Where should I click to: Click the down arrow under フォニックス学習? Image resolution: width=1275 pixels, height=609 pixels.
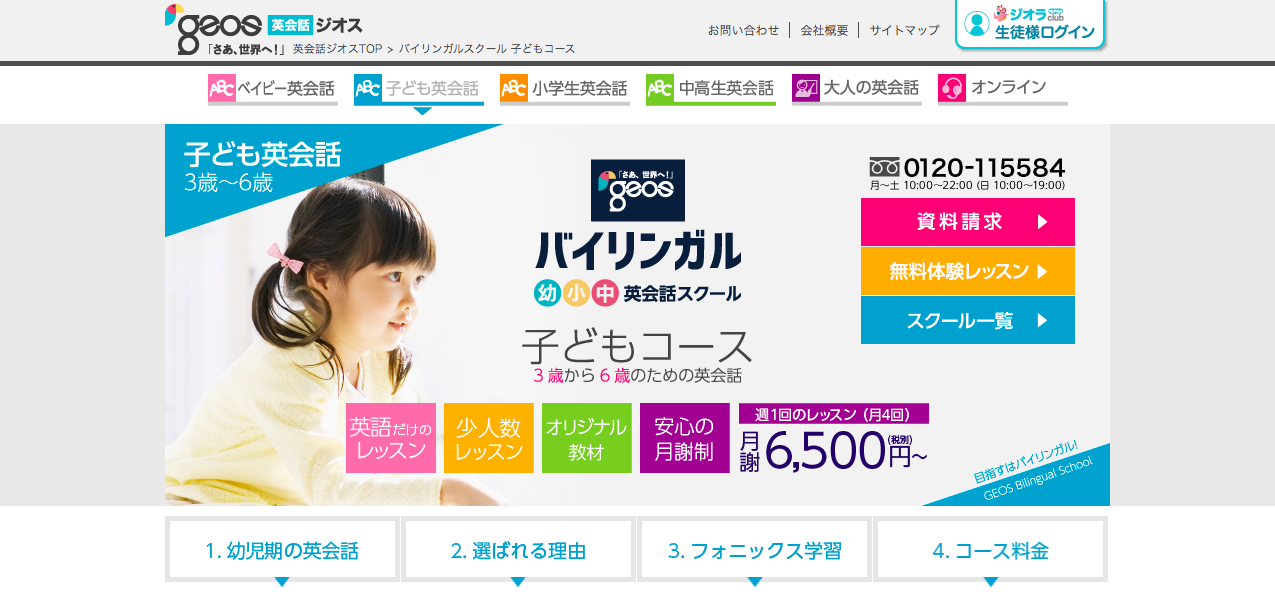click(755, 582)
